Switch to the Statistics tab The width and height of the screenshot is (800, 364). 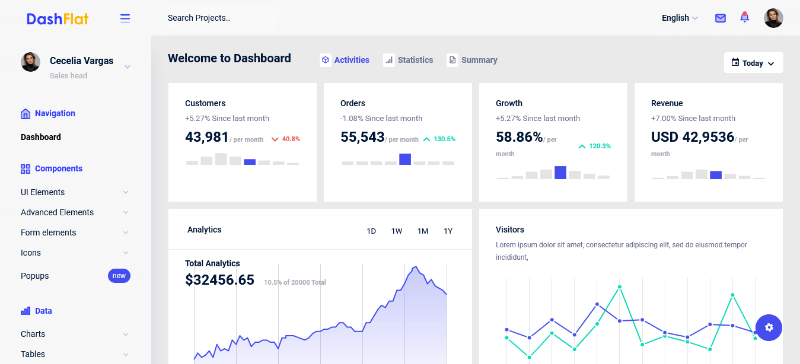coord(408,60)
